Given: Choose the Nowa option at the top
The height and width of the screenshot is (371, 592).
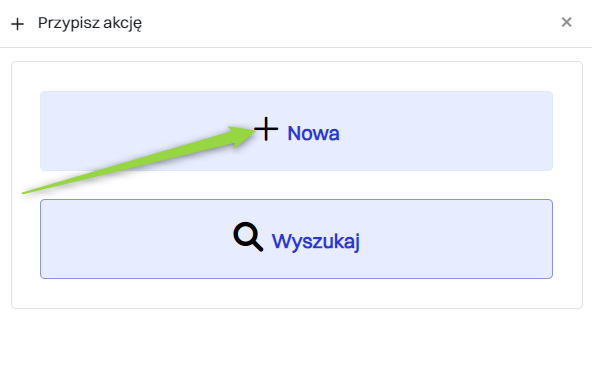Looking at the screenshot, I should [296, 131].
